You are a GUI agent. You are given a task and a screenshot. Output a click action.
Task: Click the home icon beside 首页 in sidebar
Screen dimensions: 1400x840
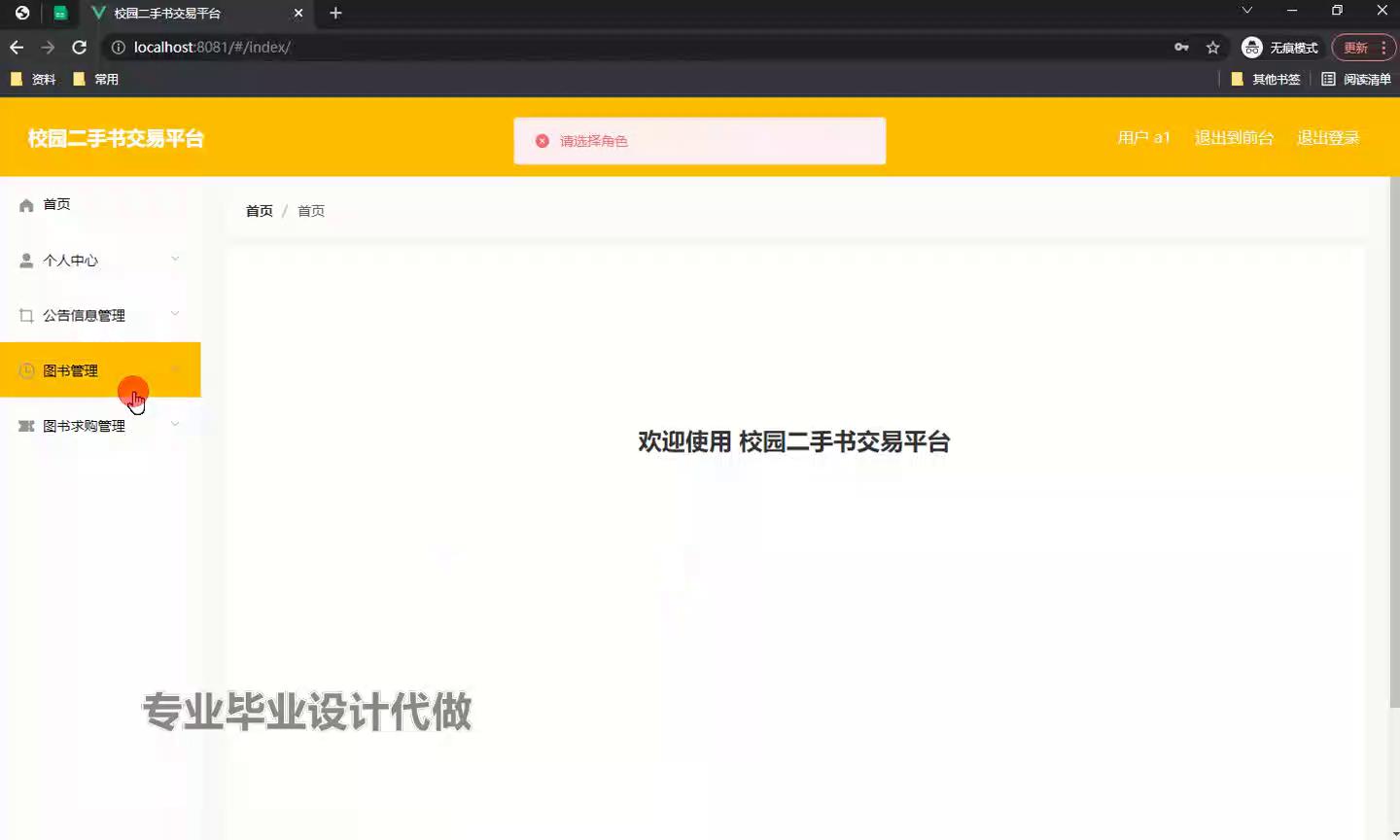pyautogui.click(x=26, y=205)
